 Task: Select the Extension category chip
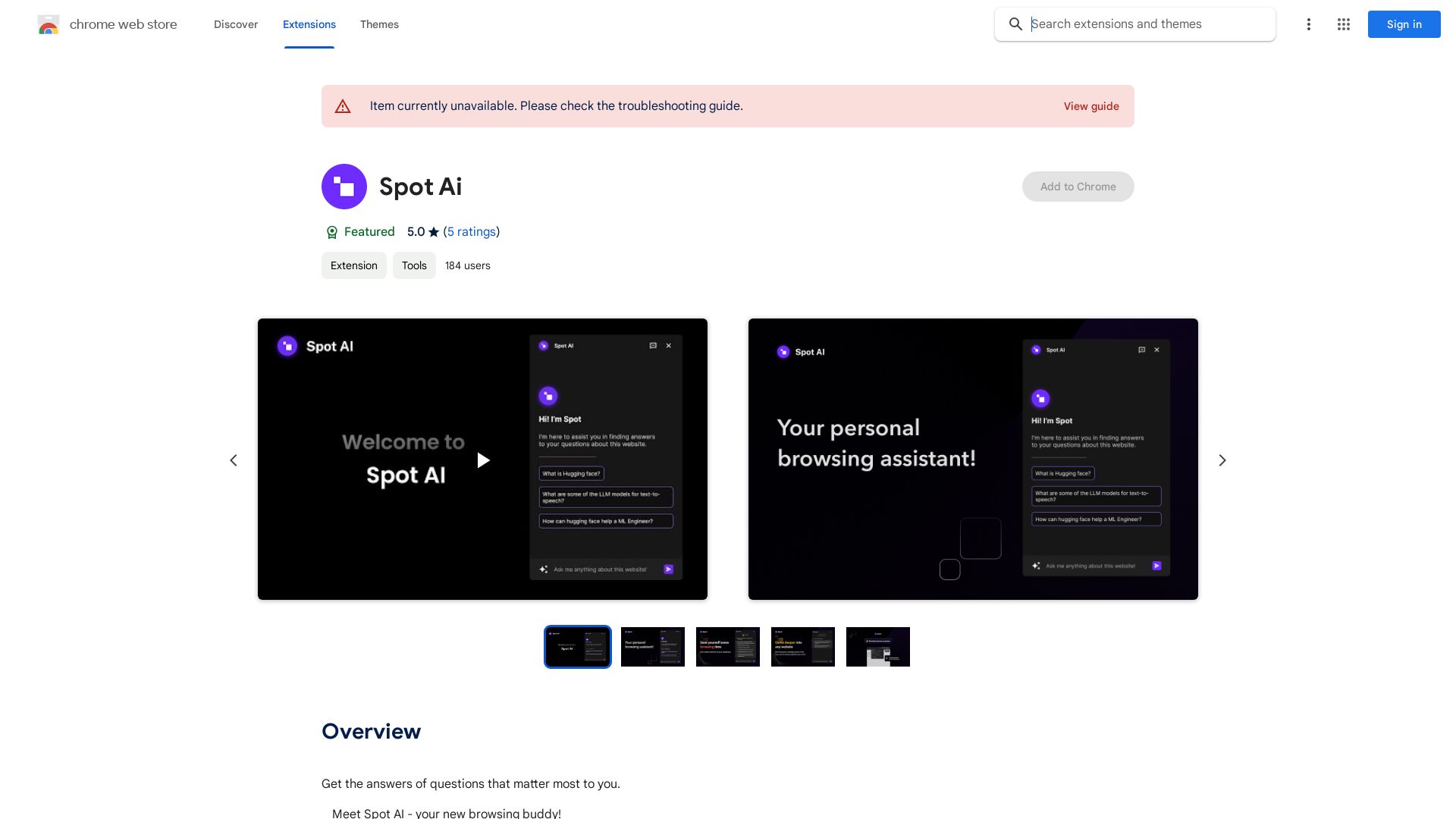pyautogui.click(x=353, y=265)
